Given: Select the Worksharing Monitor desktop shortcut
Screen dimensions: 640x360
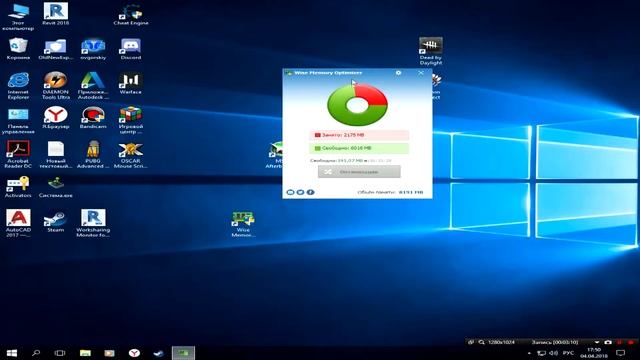Looking at the screenshot, I should tap(93, 223).
